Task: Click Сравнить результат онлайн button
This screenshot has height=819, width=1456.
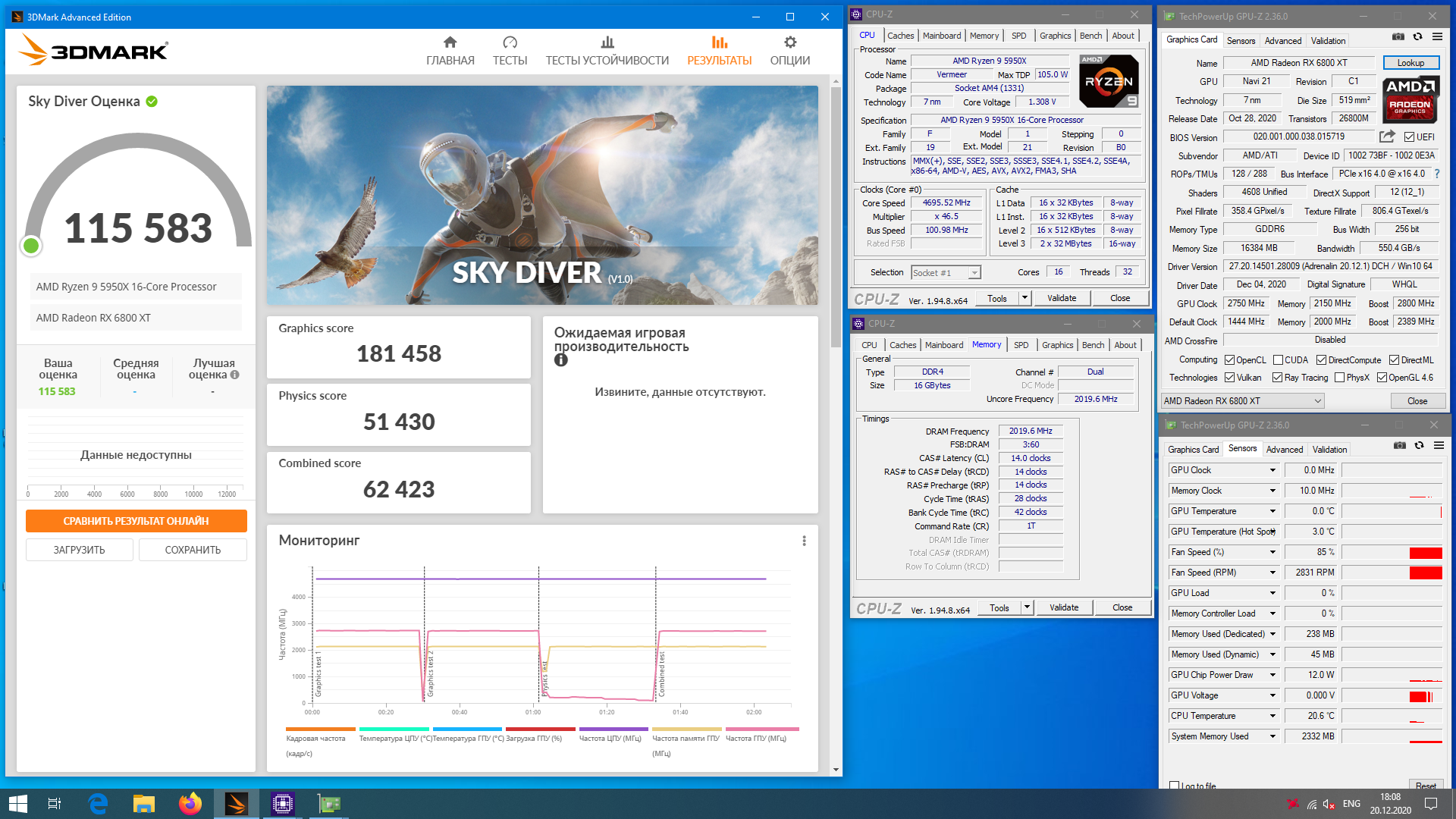Action: 136,521
